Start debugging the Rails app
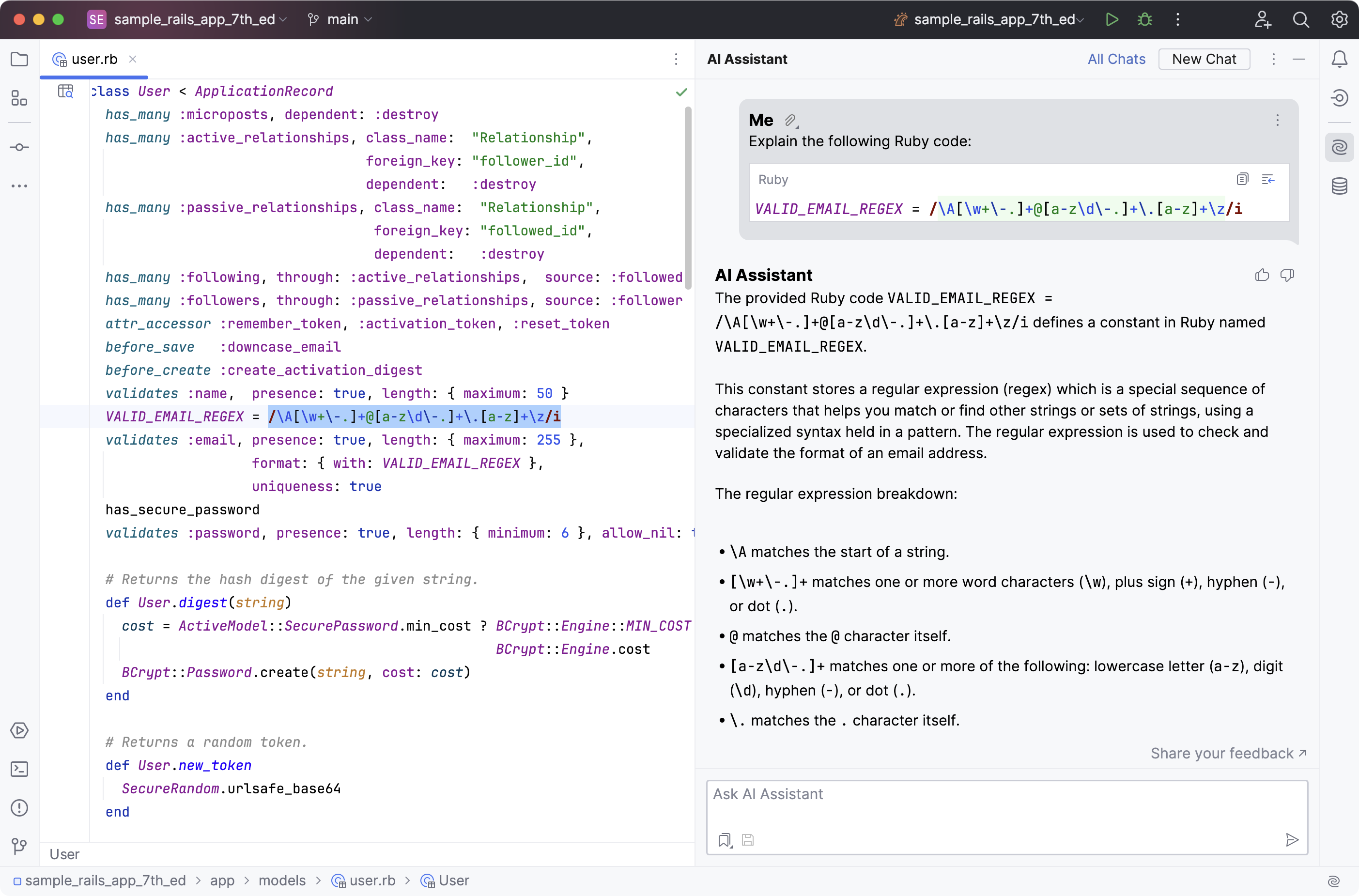This screenshot has height=896, width=1359. click(x=1144, y=19)
